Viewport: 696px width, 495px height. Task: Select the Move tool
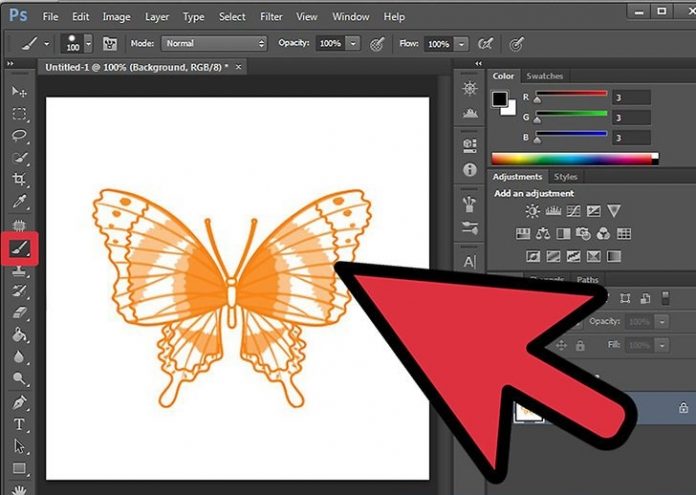[x=19, y=91]
